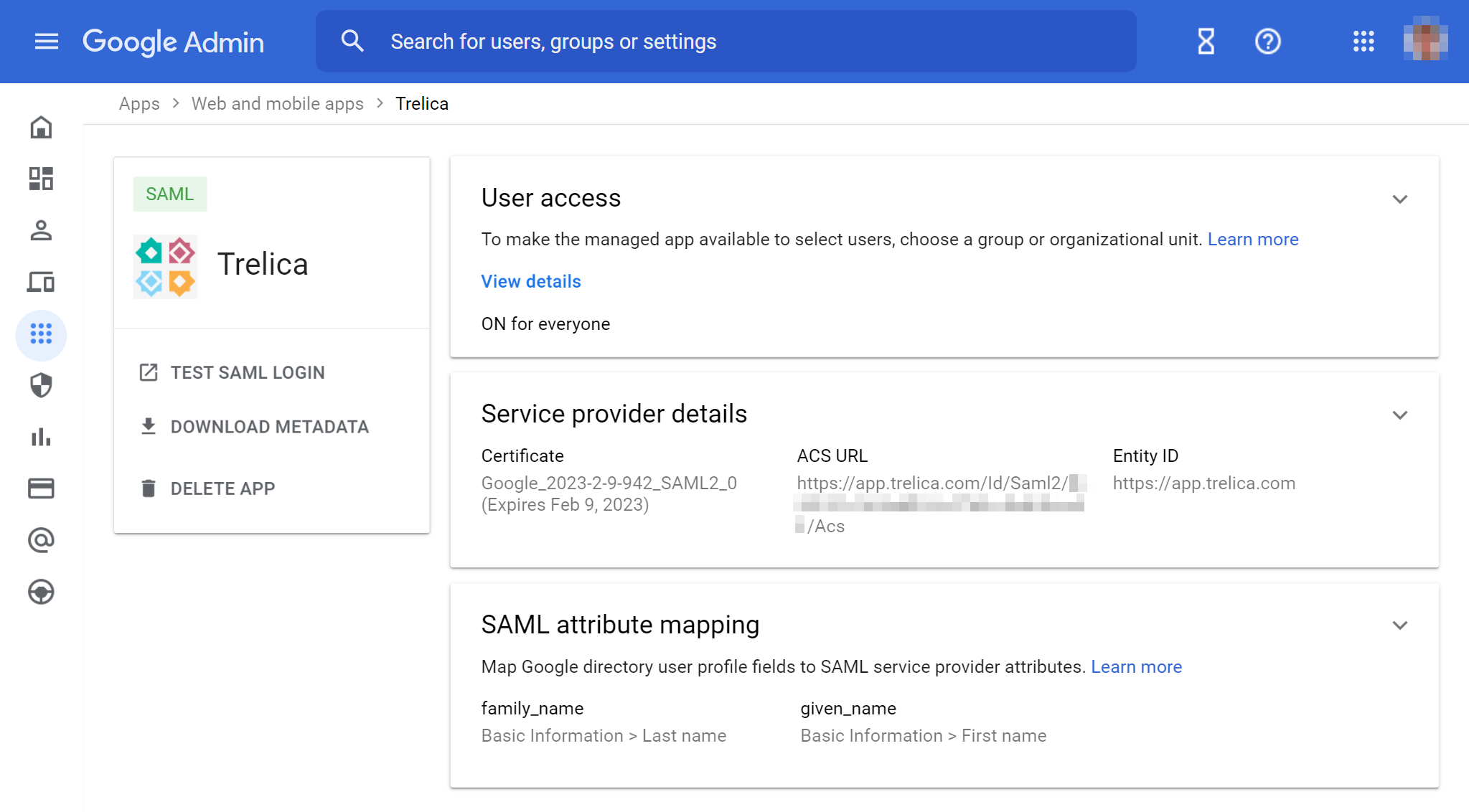Viewport: 1469px width, 812px height.
Task: Focus the search users, groups or settings field
Action: (x=726, y=41)
